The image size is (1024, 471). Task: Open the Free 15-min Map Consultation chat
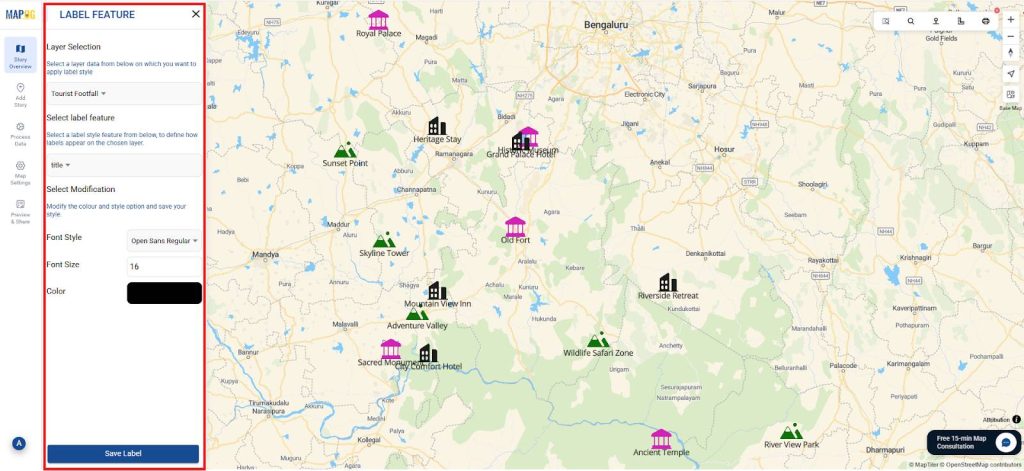pyautogui.click(x=973, y=442)
